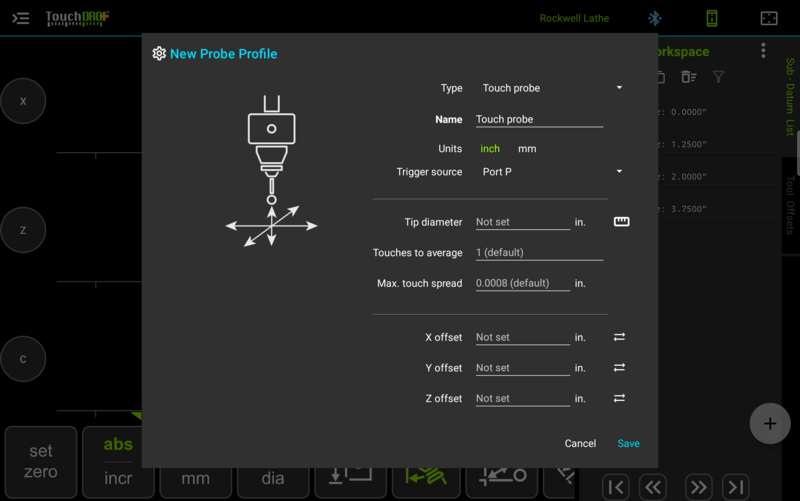Screen dimensions: 800x501
Task: Select mm units in the probe dialog
Action: tap(527, 149)
